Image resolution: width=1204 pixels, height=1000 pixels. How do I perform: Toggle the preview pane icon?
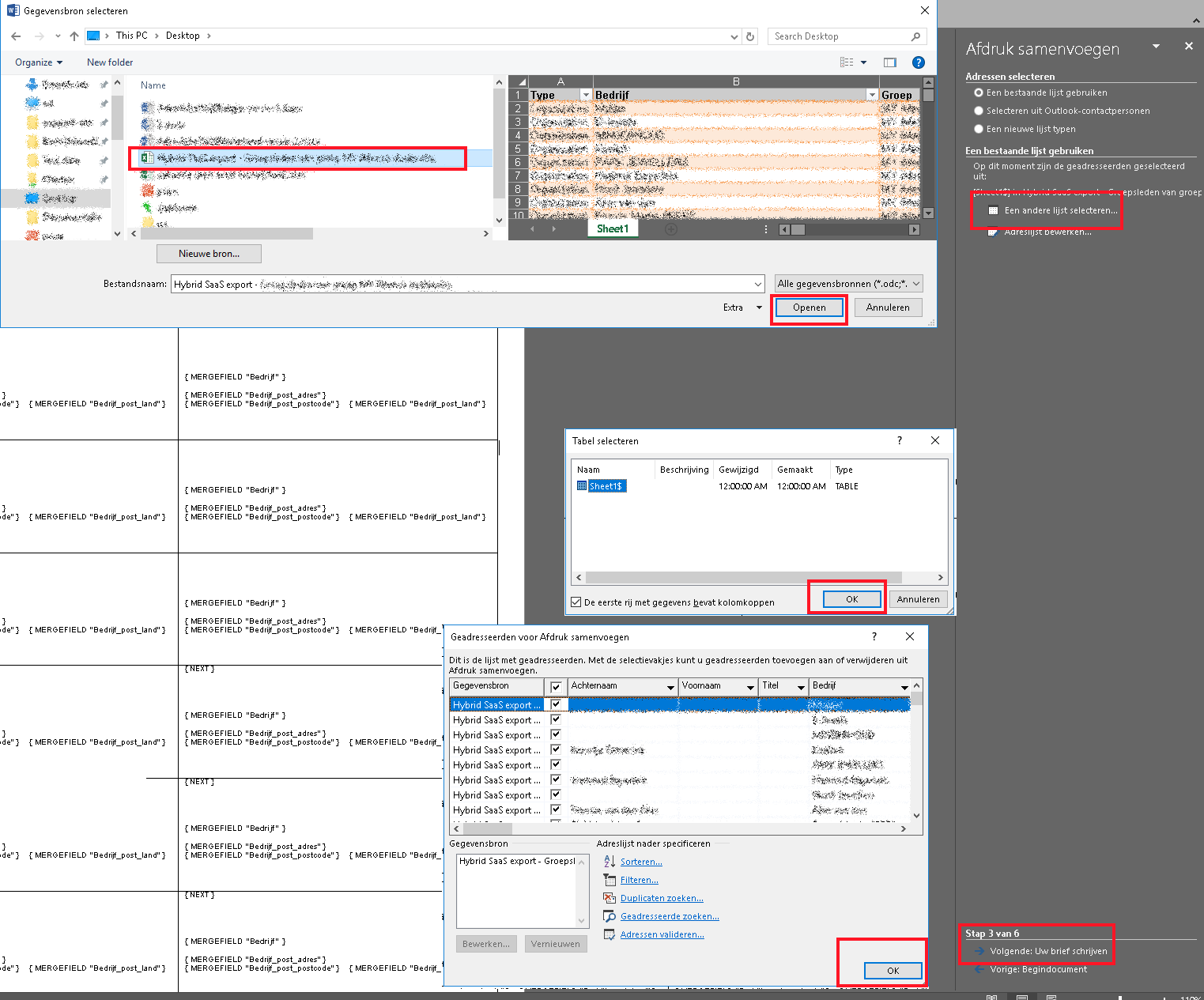click(x=890, y=62)
